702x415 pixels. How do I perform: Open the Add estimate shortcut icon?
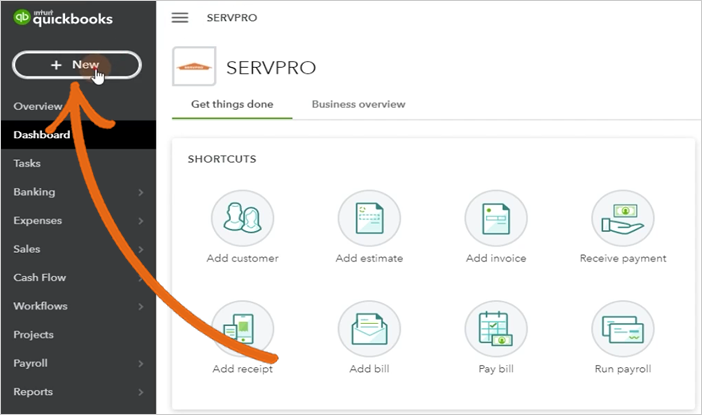pos(369,220)
